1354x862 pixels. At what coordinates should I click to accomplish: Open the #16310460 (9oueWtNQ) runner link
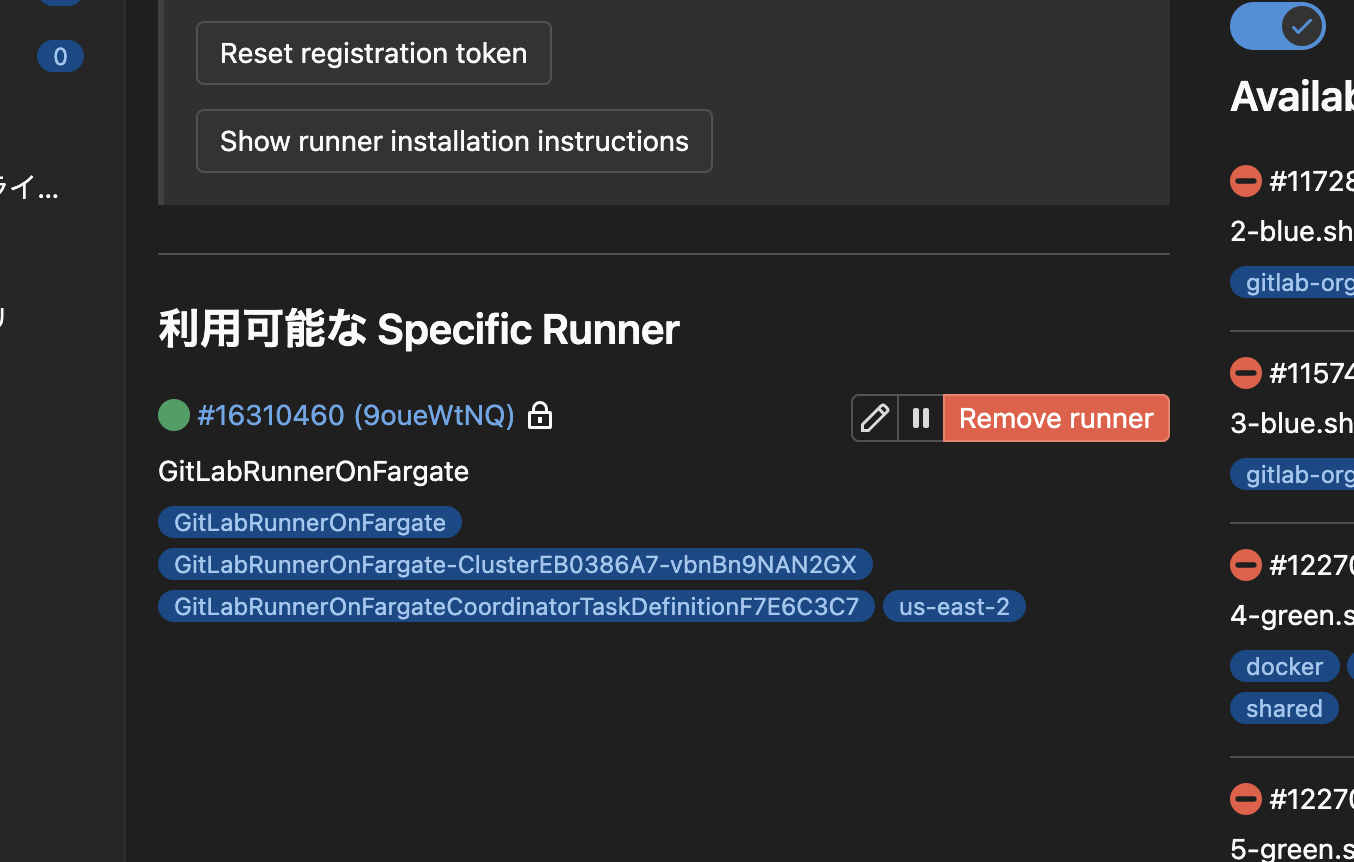pos(356,415)
